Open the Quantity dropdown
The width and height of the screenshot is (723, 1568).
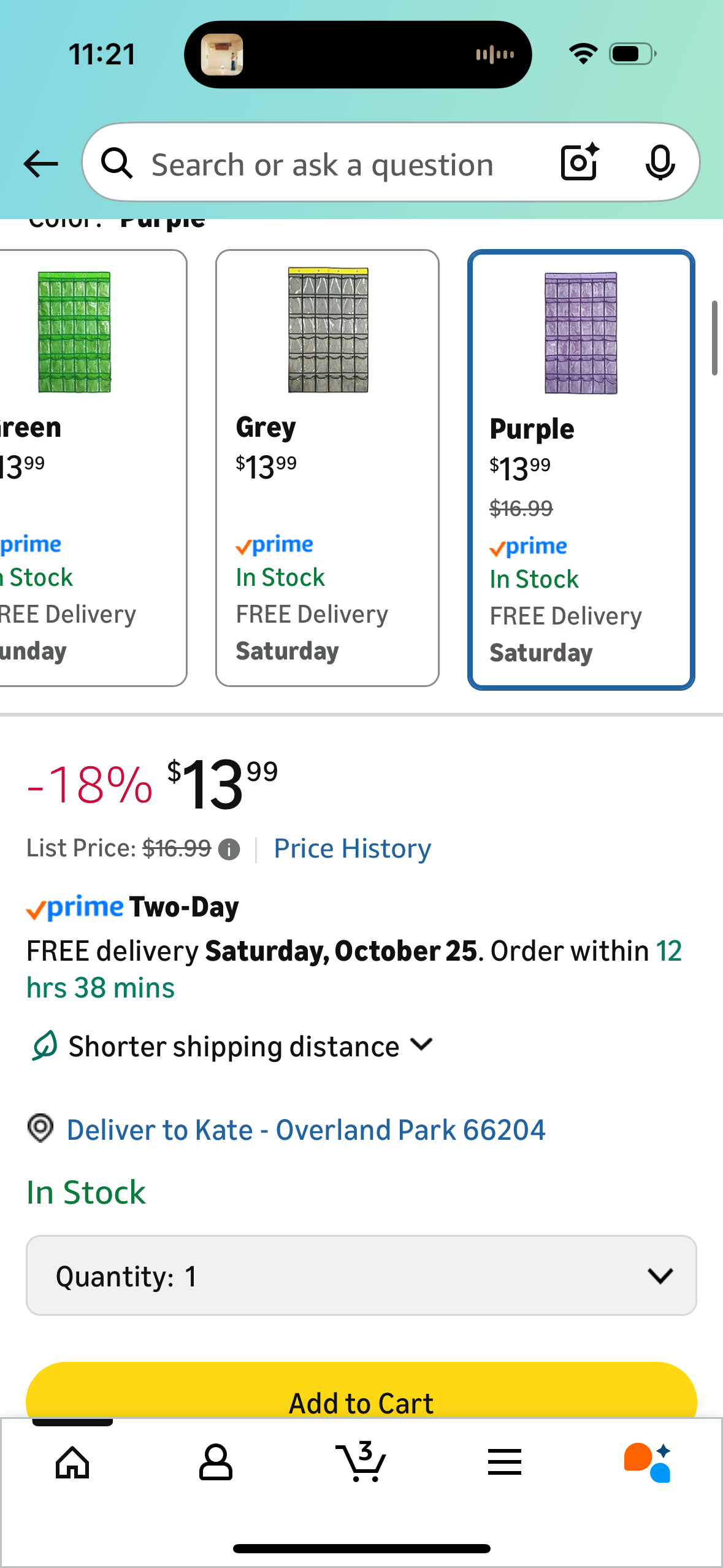[361, 1276]
